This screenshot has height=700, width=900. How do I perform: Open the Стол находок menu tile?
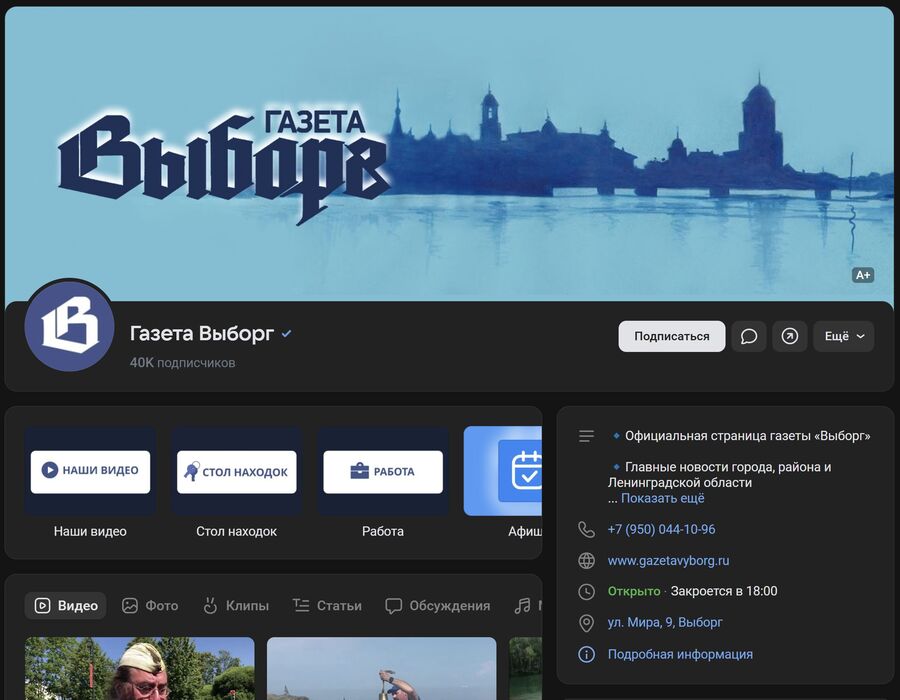(x=236, y=483)
